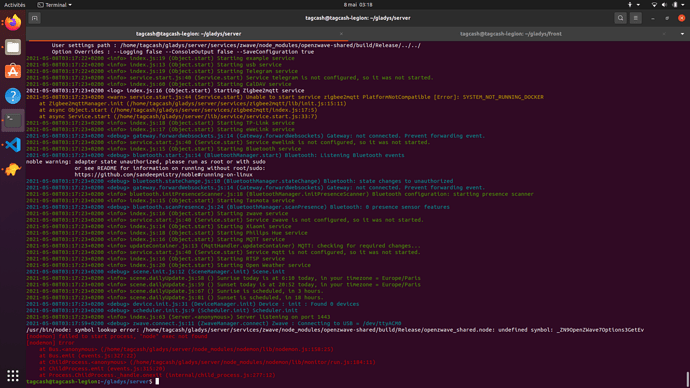This screenshot has width=690, height=388.
Task: Click the noble GitHub running-on-linux URL
Action: pos(163,175)
